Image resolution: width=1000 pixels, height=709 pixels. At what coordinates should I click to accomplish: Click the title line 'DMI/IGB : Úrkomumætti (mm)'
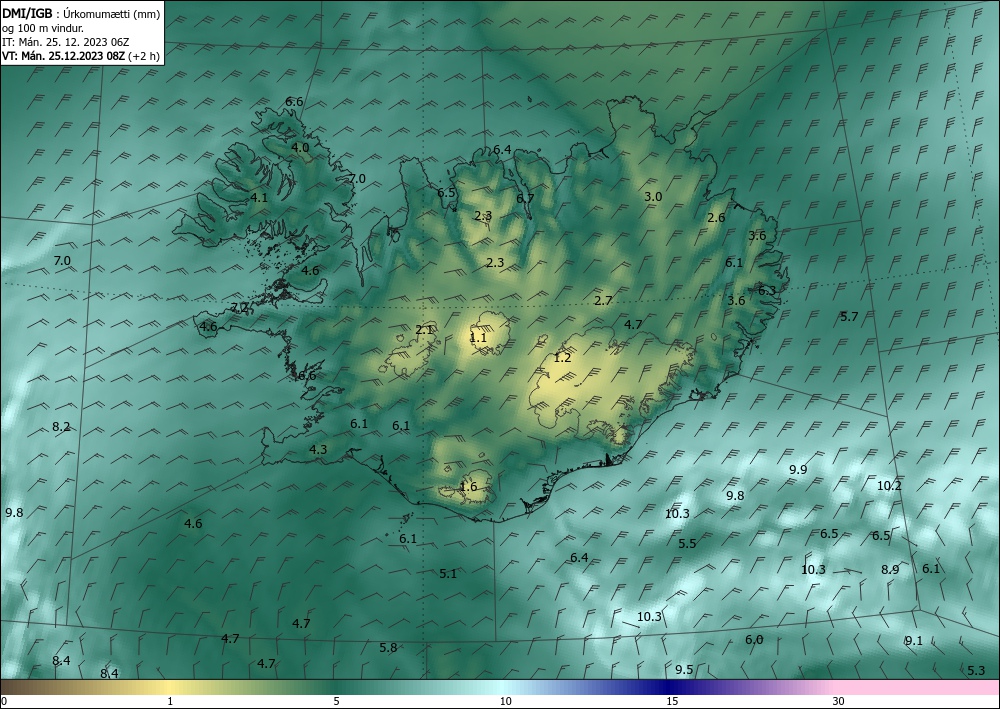(x=81, y=13)
